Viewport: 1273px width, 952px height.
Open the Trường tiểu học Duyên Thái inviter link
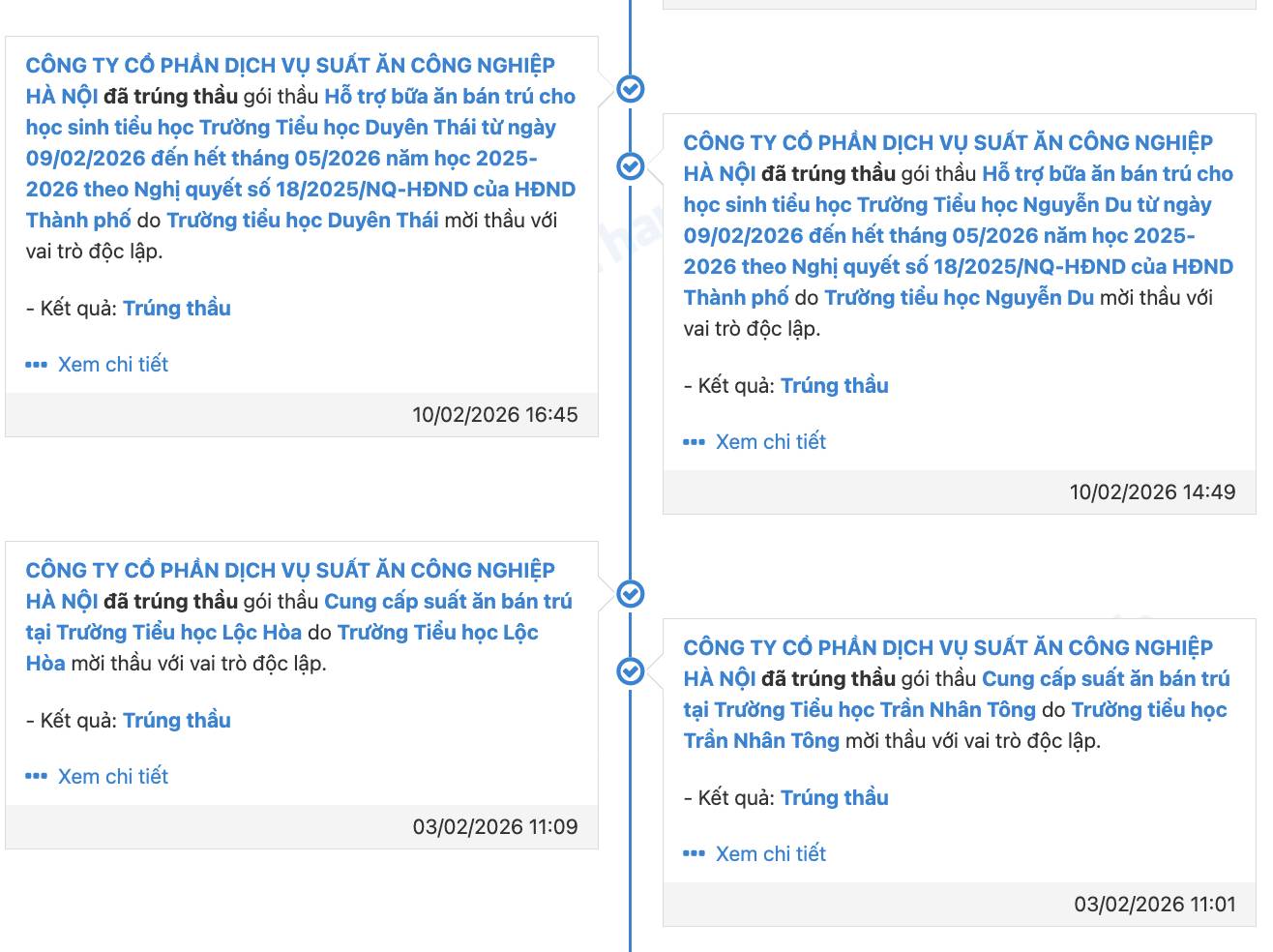(x=302, y=221)
